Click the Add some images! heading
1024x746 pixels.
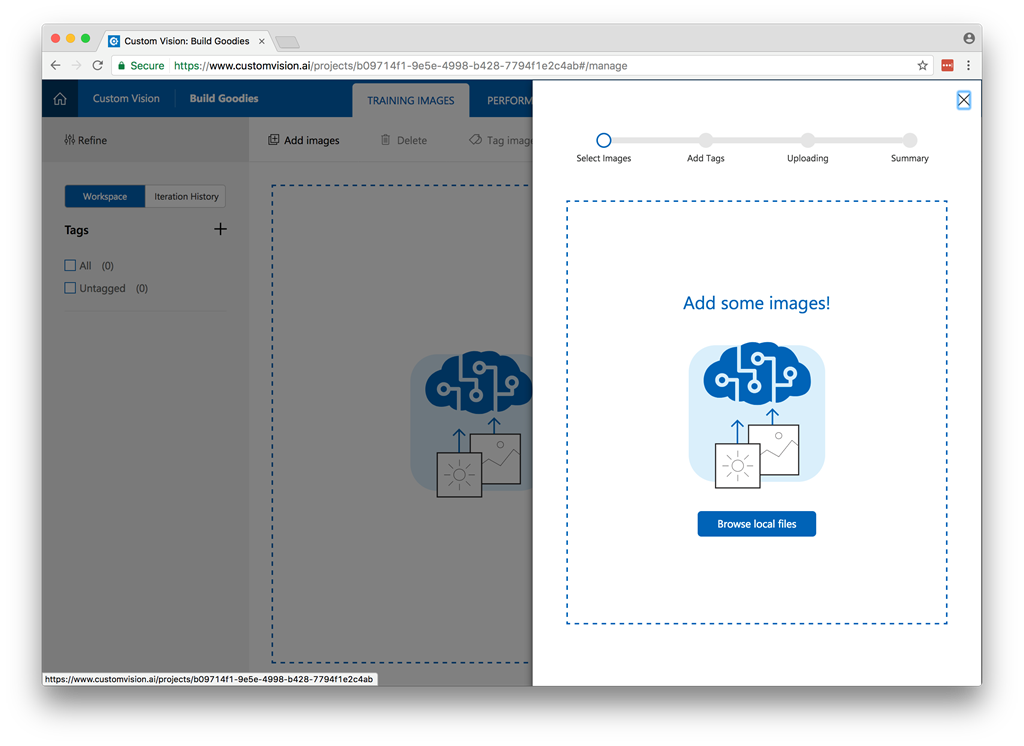coord(756,303)
